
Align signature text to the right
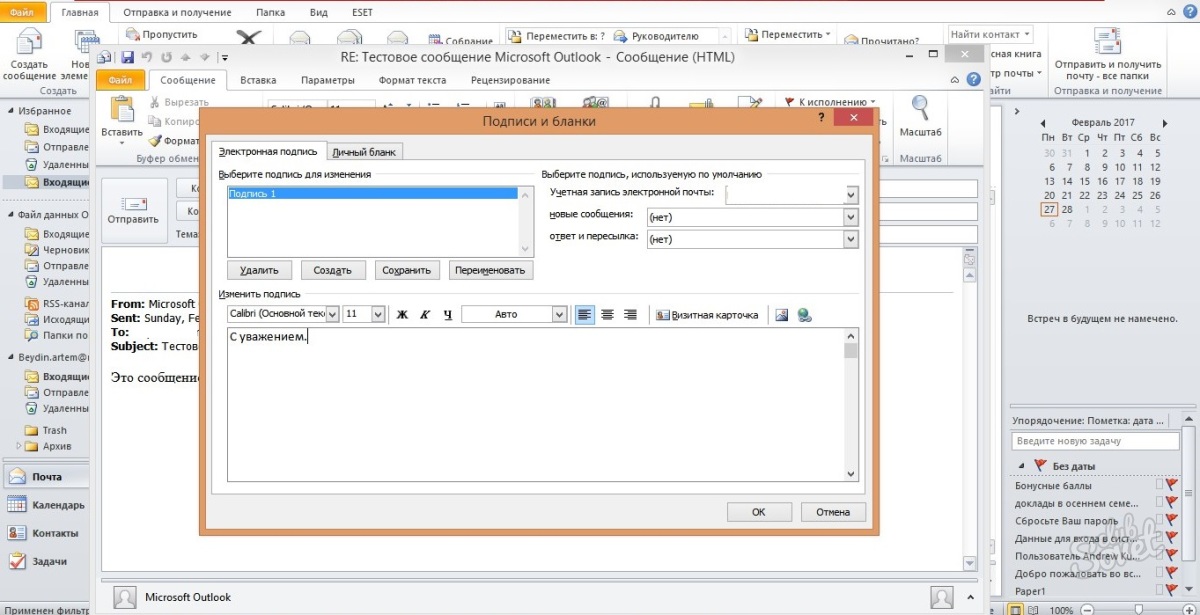(x=630, y=314)
